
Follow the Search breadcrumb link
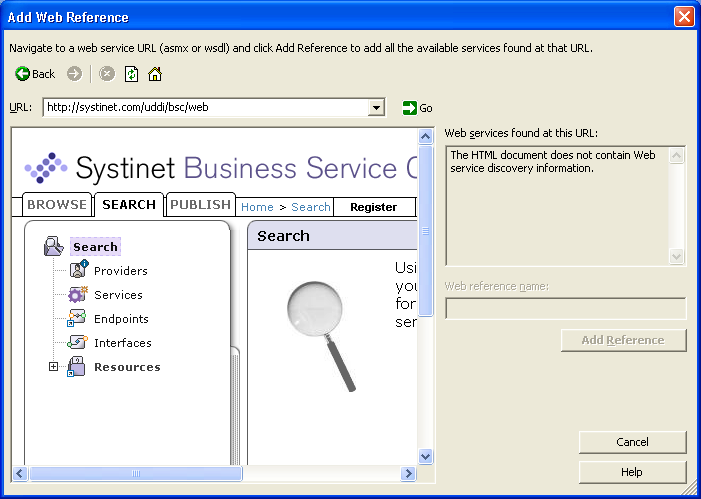pyautogui.click(x=311, y=207)
